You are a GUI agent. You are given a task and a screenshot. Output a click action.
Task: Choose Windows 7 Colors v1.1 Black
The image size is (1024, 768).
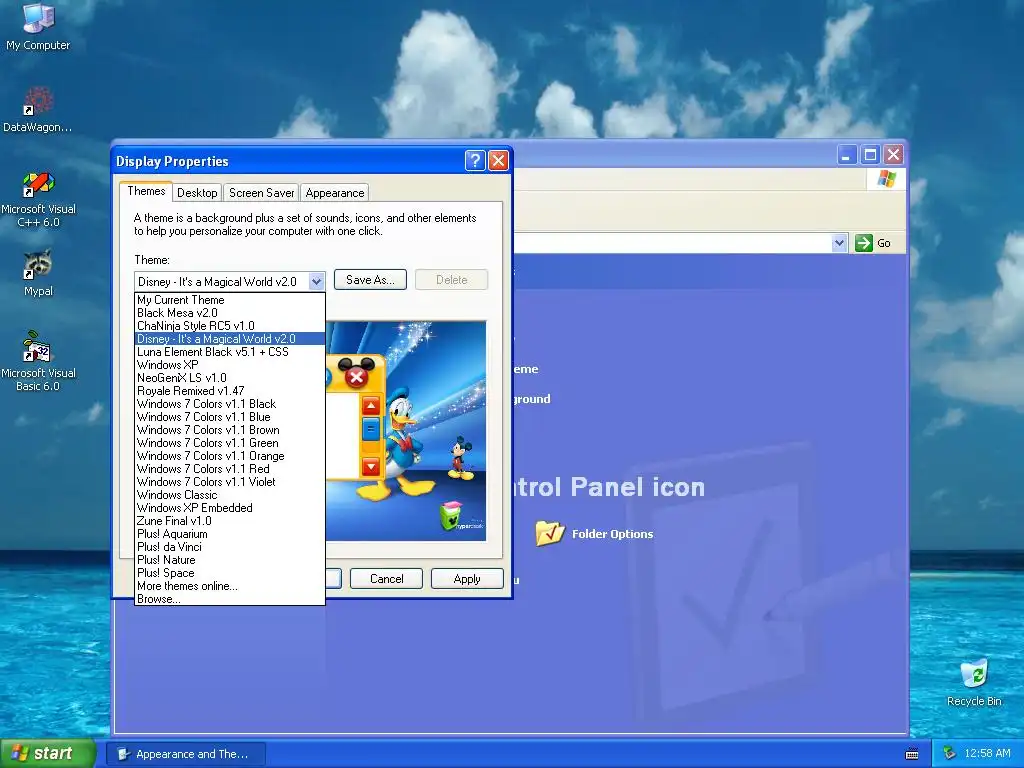point(230,404)
